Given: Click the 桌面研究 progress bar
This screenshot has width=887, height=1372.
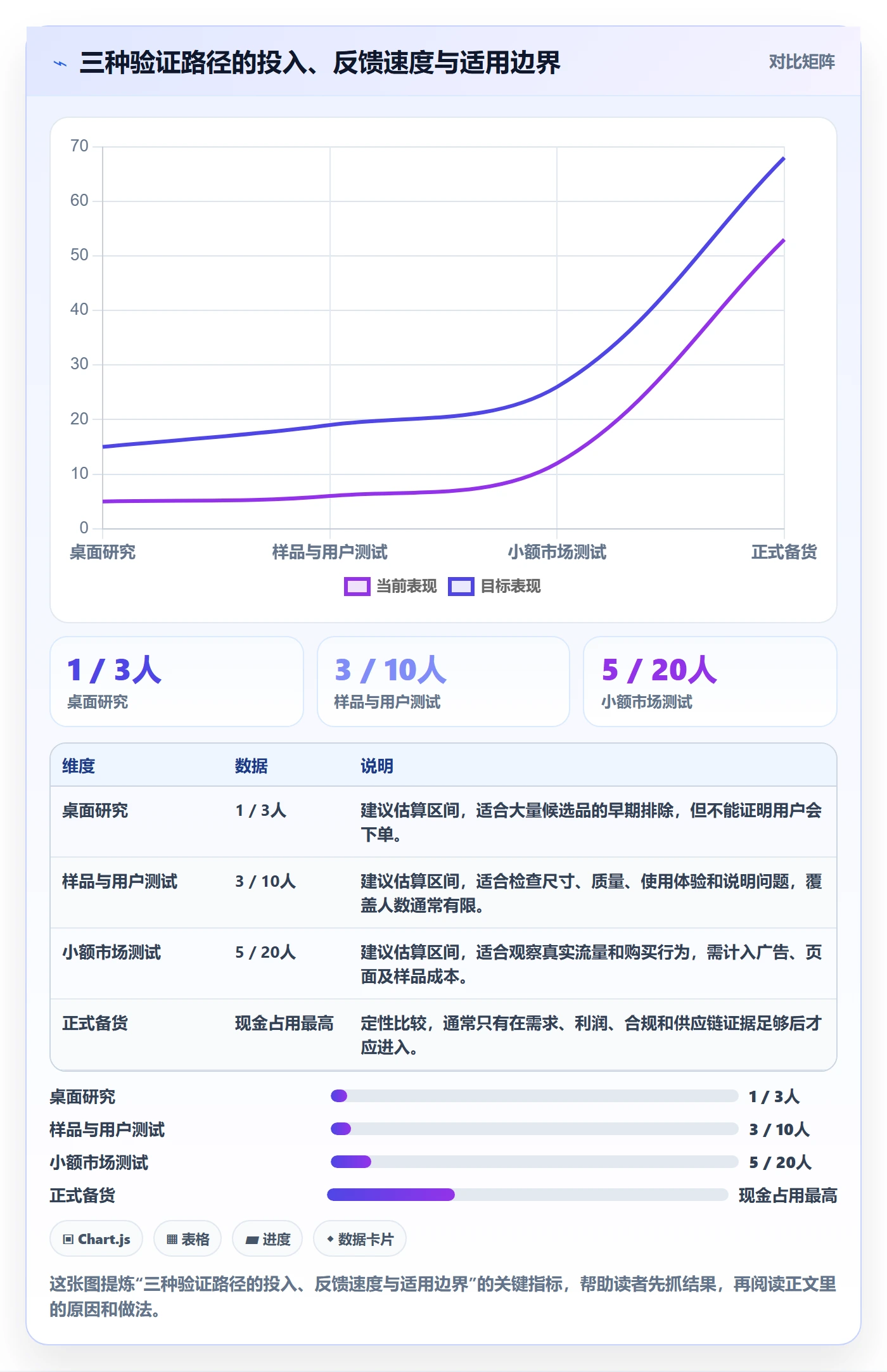Looking at the screenshot, I should (535, 1096).
